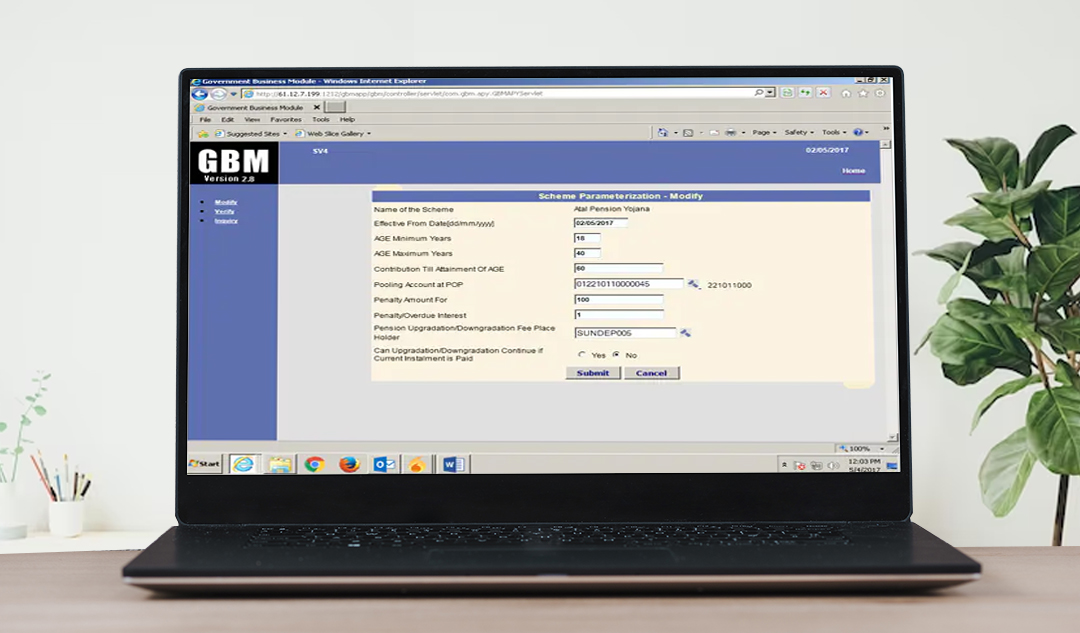Open the Verify link in the sidebar
This screenshot has height=633, width=1080.
(x=223, y=211)
